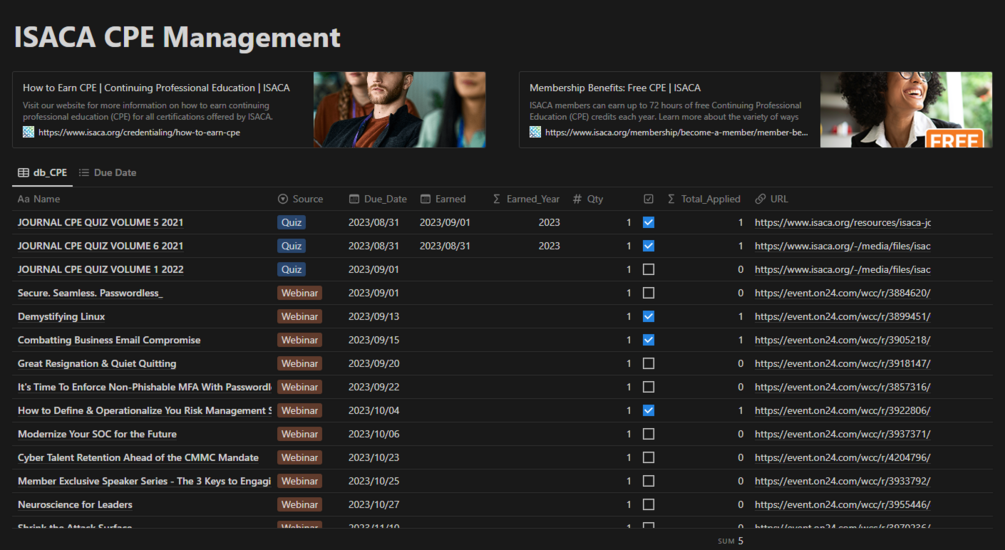Viewport: 1005px width, 550px height.
Task: Open the Membership Benefits: Free CPE bookmark
Action: point(755,110)
